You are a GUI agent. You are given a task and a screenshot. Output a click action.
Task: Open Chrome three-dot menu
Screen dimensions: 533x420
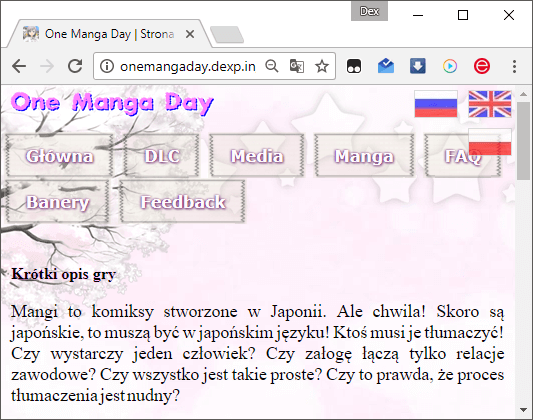click(x=514, y=66)
